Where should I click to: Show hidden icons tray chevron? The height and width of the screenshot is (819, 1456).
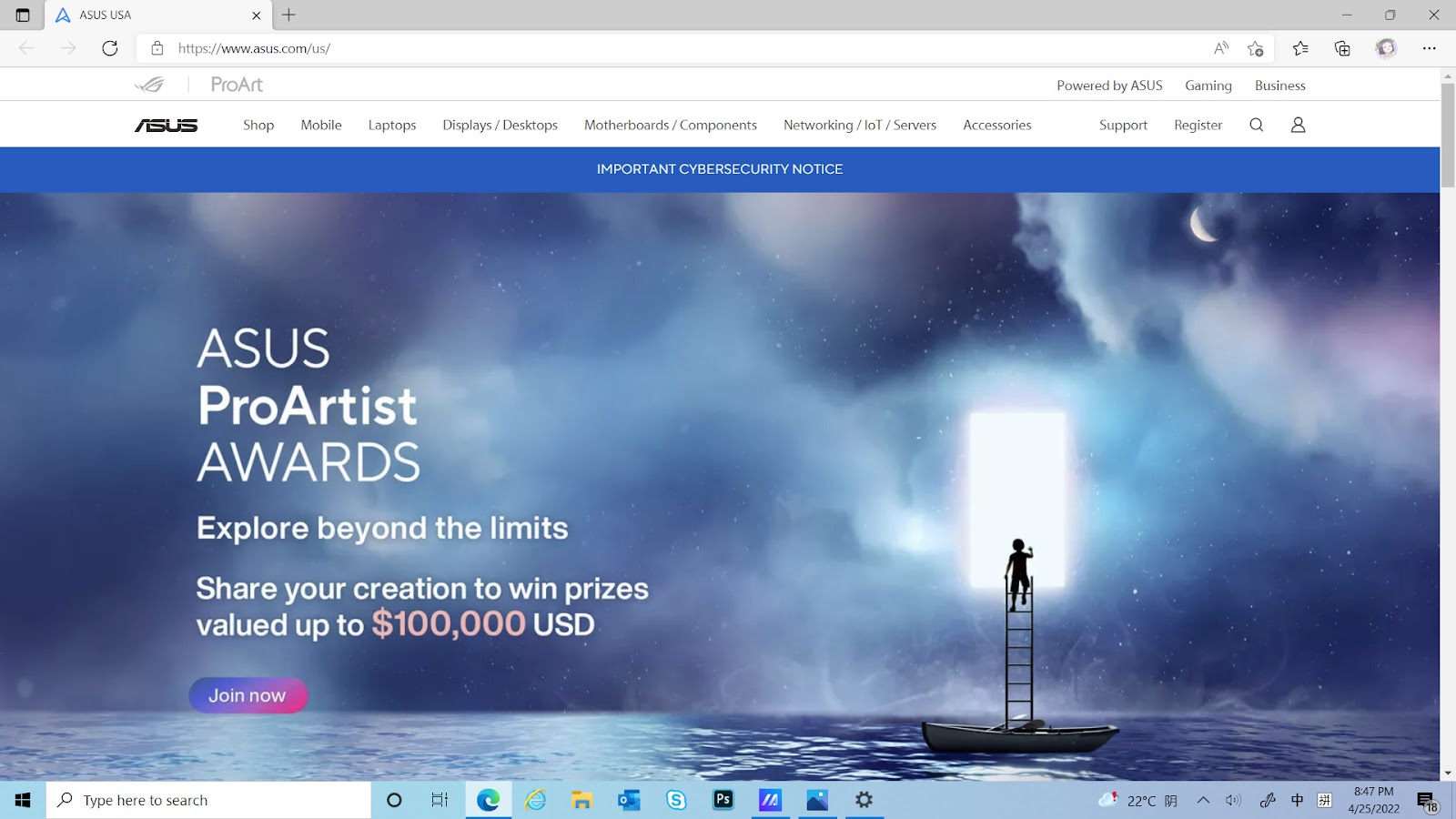[x=1203, y=800]
